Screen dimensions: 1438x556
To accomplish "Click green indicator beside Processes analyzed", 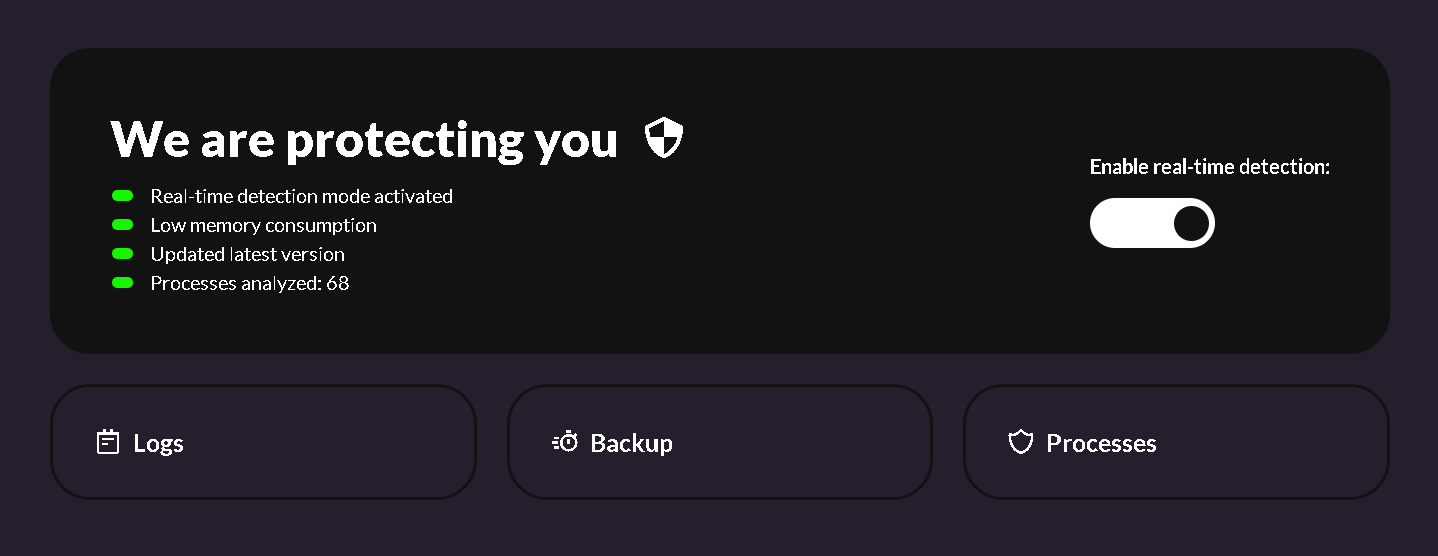I will tap(122, 283).
